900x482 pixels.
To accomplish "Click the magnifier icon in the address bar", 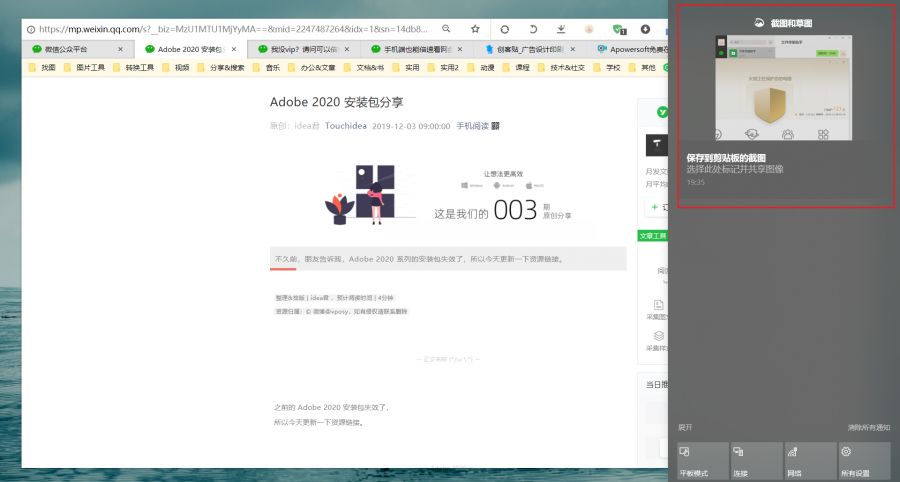I will pos(446,29).
